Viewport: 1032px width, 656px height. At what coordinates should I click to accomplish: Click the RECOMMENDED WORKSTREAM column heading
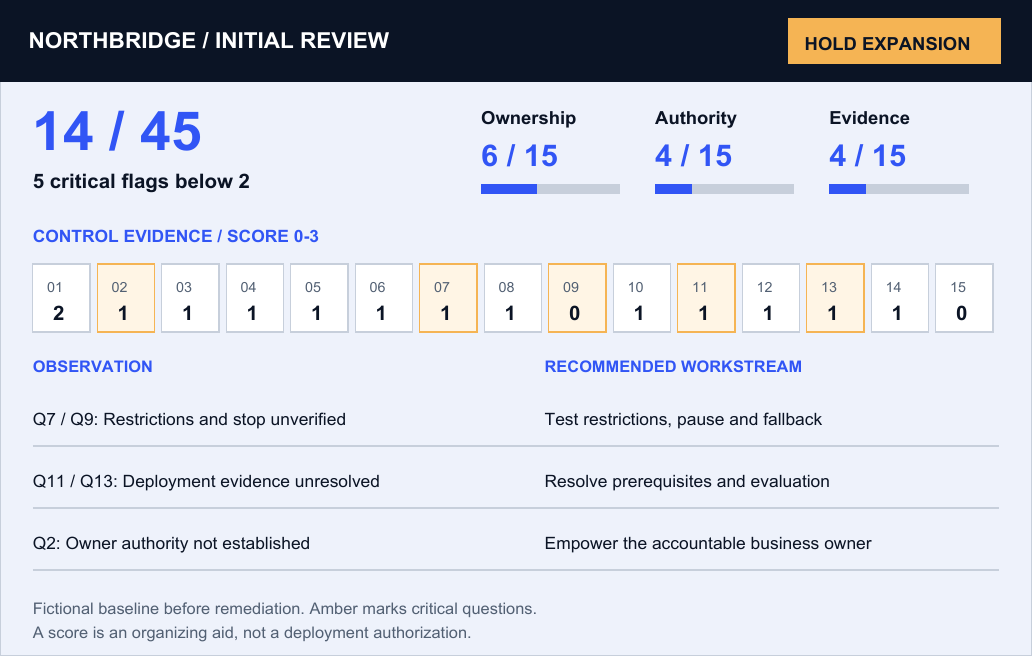[x=673, y=366]
